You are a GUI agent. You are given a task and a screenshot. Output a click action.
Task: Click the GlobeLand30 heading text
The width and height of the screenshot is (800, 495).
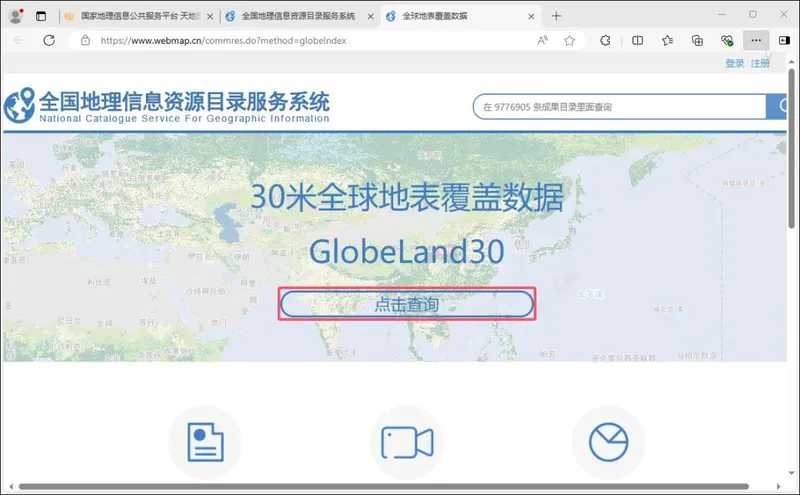click(x=407, y=251)
